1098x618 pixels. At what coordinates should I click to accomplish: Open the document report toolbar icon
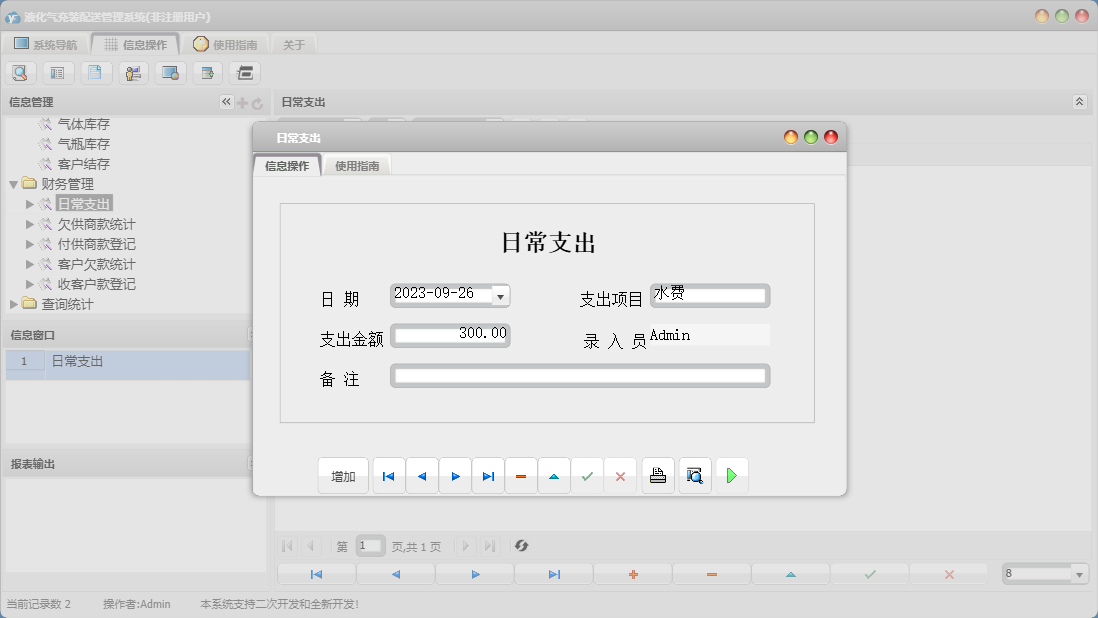[x=96, y=72]
